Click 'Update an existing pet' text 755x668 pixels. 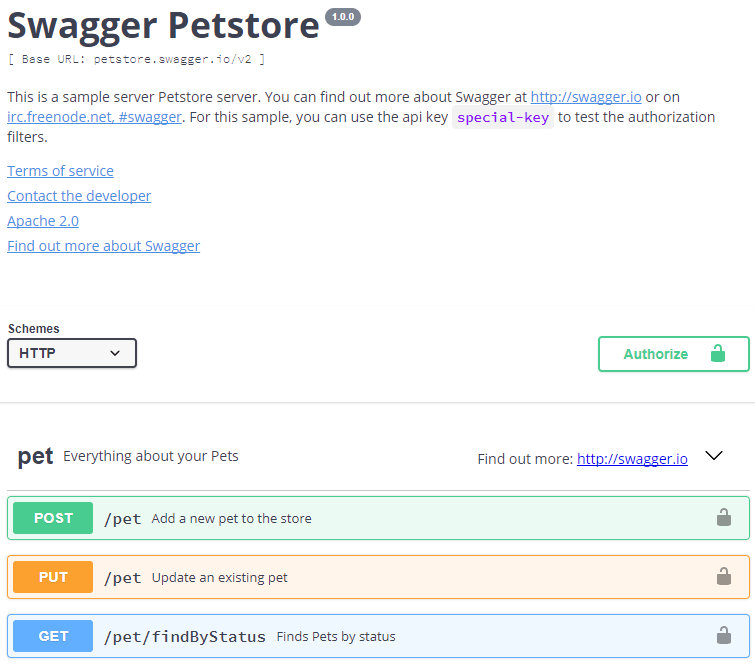click(x=220, y=577)
